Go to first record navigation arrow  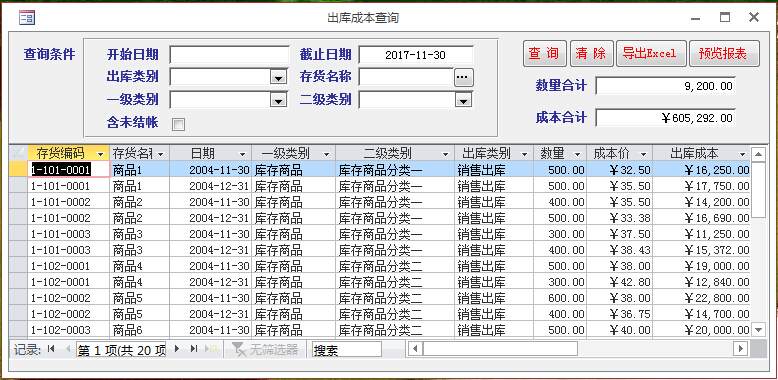51,349
